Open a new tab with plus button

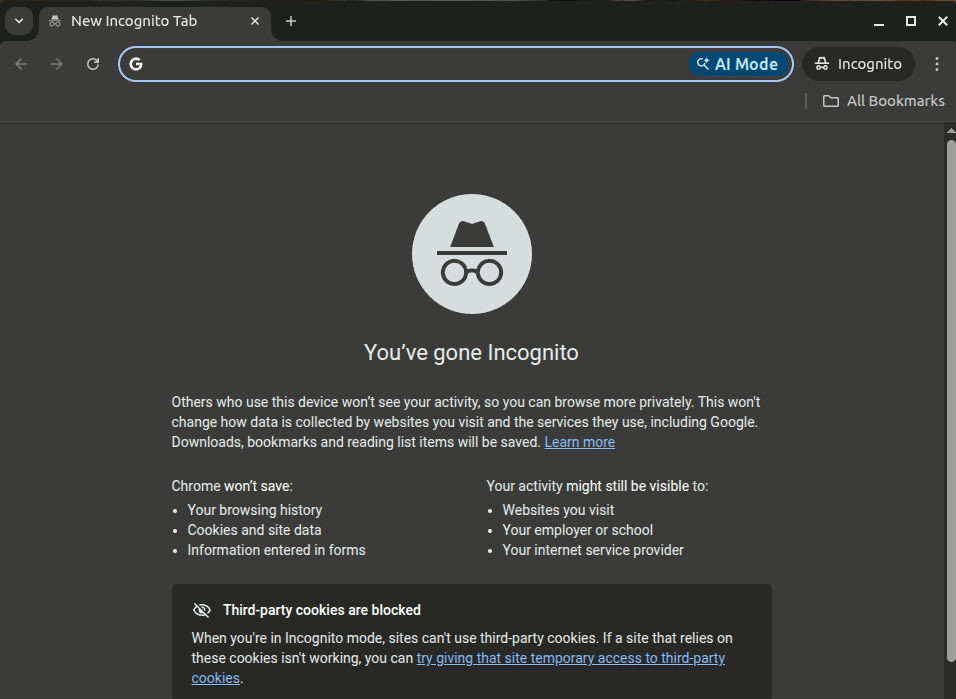tap(291, 21)
